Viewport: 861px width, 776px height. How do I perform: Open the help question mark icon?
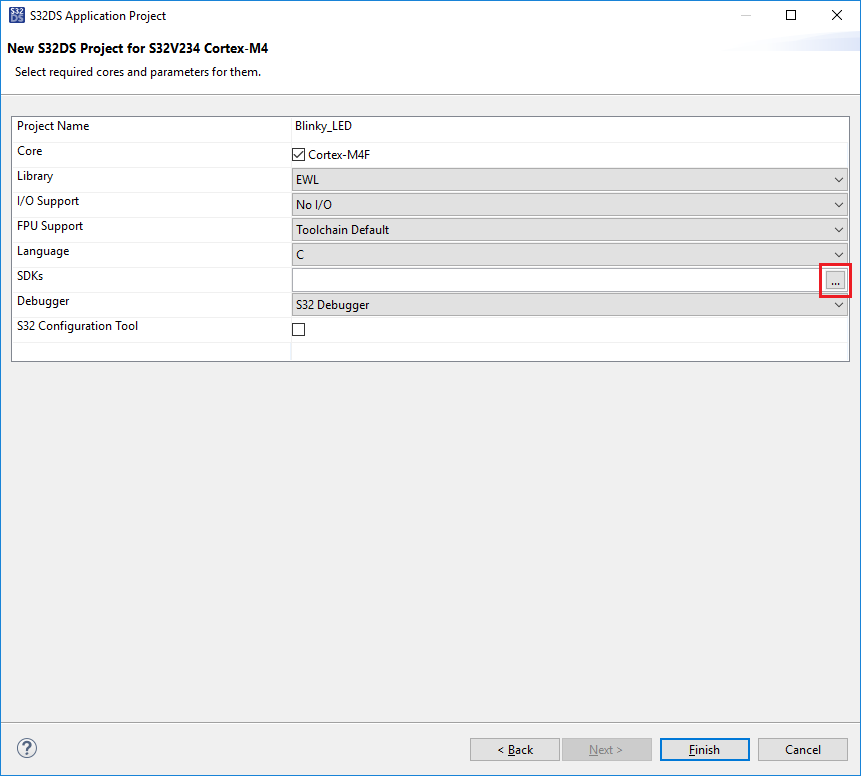(x=27, y=748)
